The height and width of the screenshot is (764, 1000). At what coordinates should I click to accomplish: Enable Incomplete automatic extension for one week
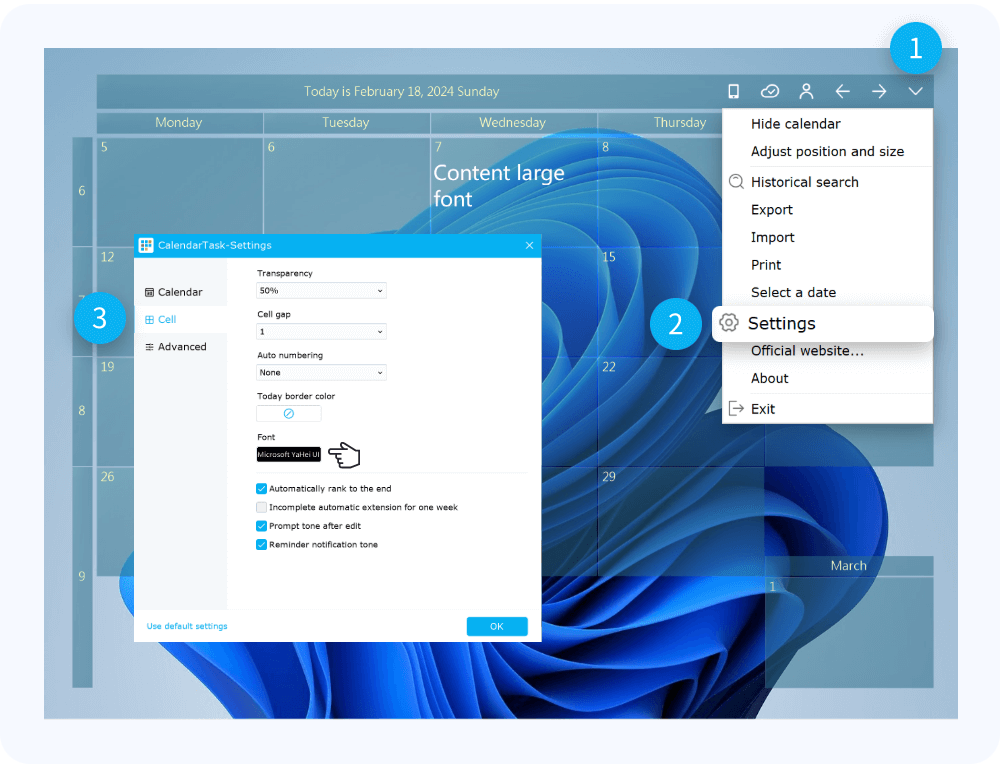pyautogui.click(x=262, y=508)
